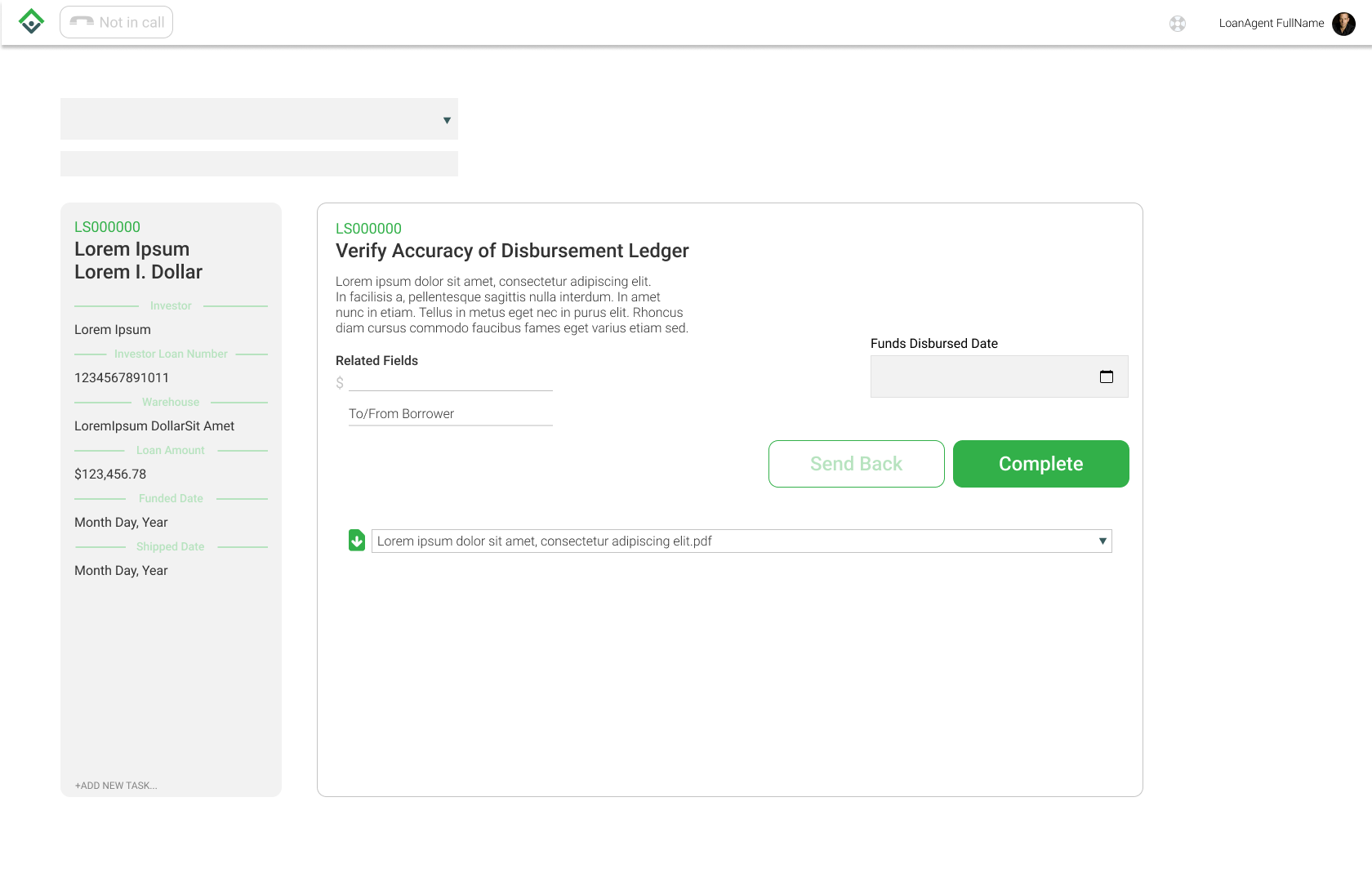Click the dollar amount input field
The height and width of the screenshot is (882, 1372).
point(450,381)
